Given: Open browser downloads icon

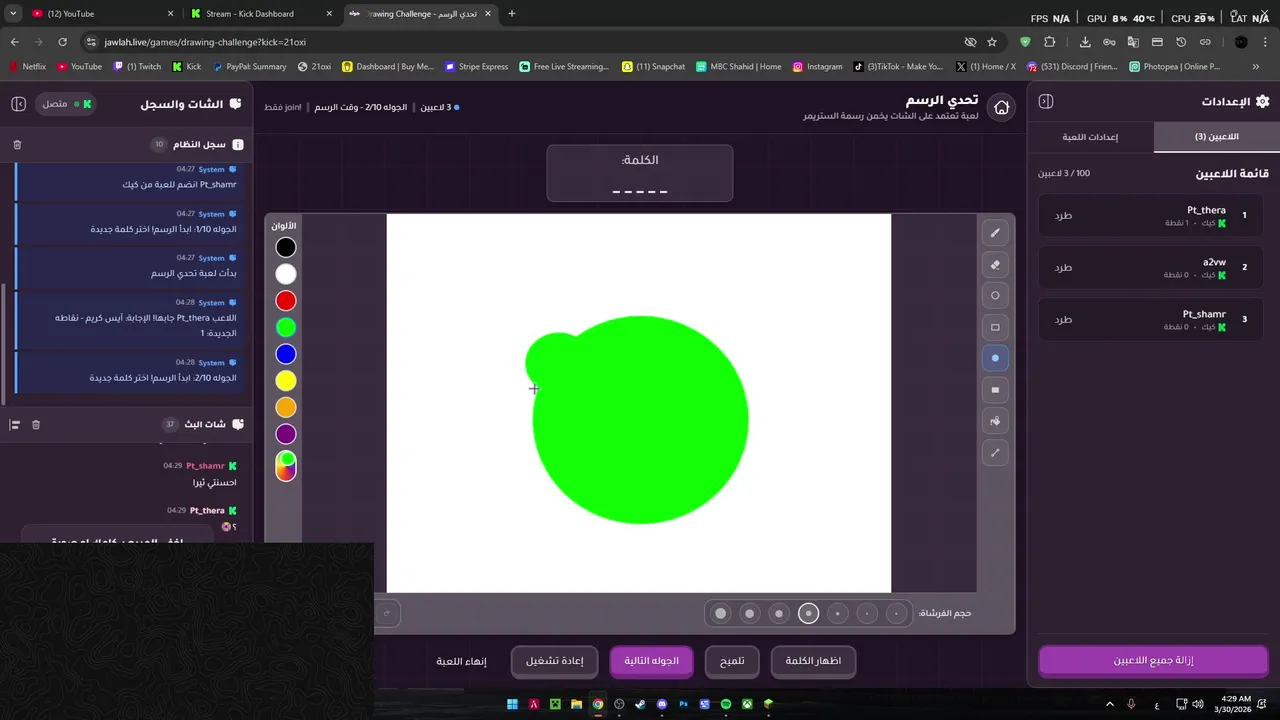Looking at the screenshot, I should pyautogui.click(x=1085, y=42).
